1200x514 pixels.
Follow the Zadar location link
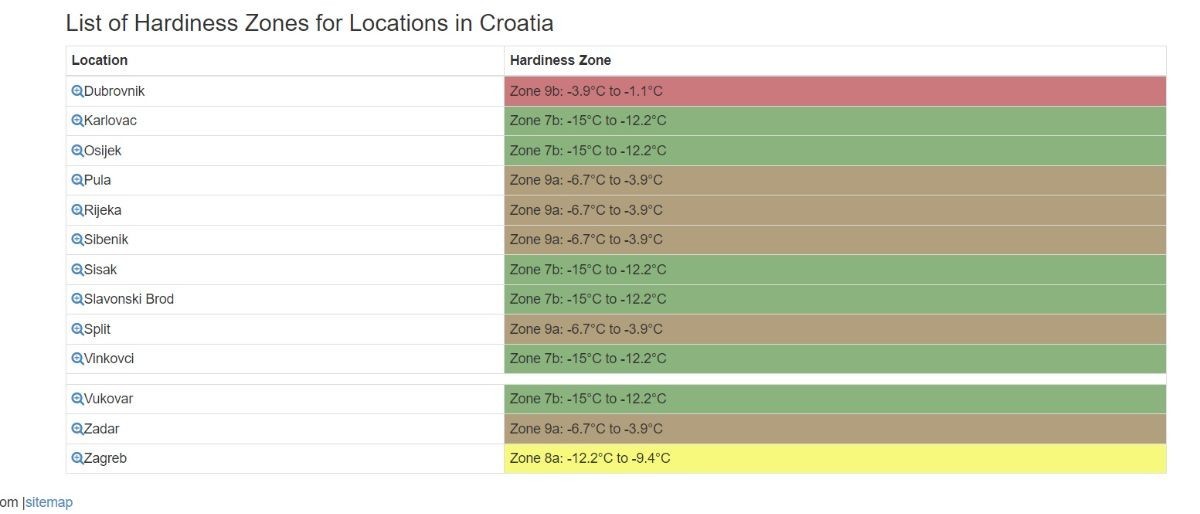101,429
